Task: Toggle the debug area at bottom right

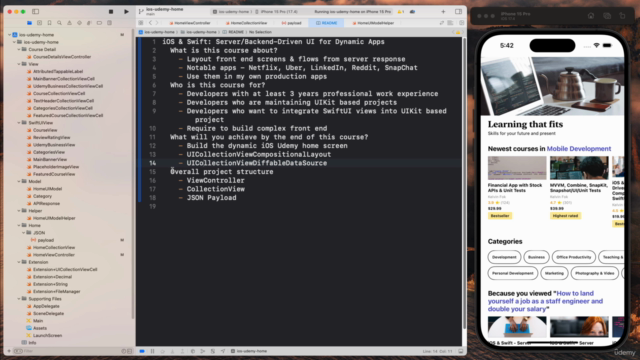Action: (461, 351)
